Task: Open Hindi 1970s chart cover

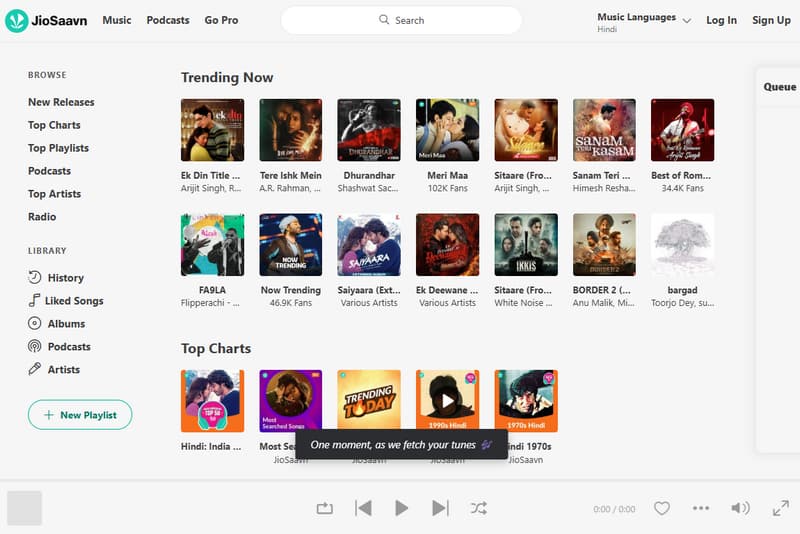Action: 526,401
